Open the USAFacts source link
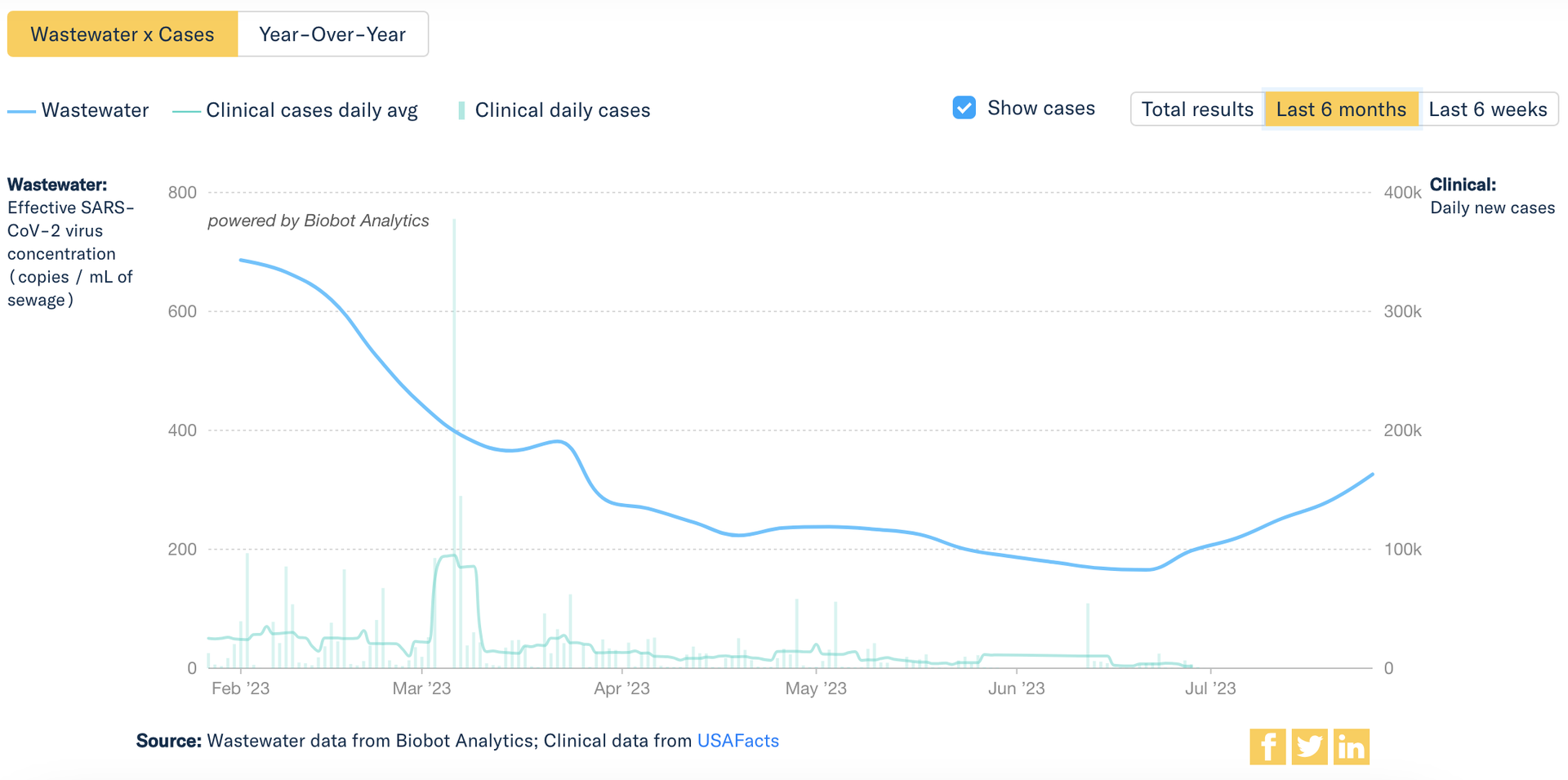Viewport: 1568px width, 780px height. click(x=737, y=741)
